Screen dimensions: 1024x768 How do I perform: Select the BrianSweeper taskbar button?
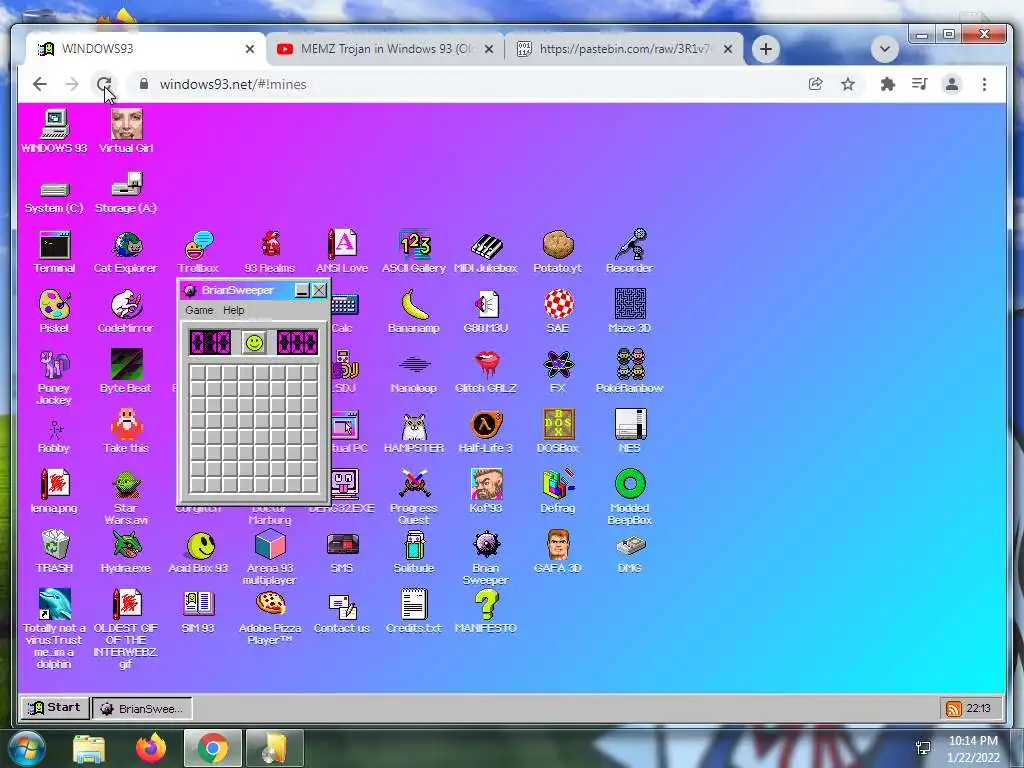(x=142, y=708)
